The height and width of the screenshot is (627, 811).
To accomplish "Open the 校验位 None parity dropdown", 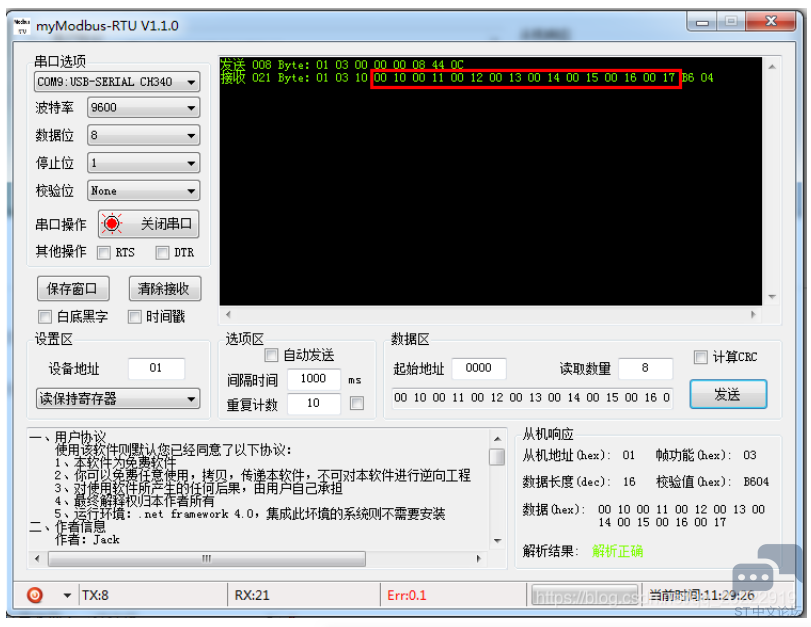I will click(142, 191).
